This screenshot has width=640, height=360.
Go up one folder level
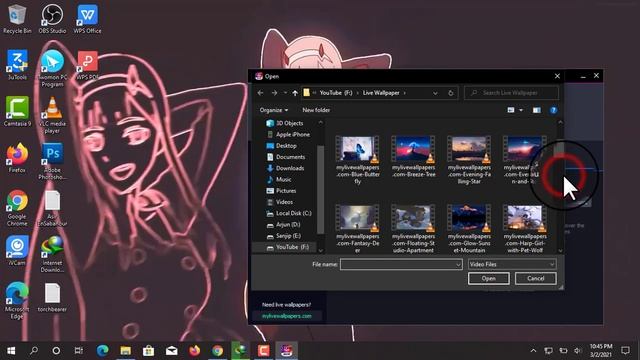[295, 93]
